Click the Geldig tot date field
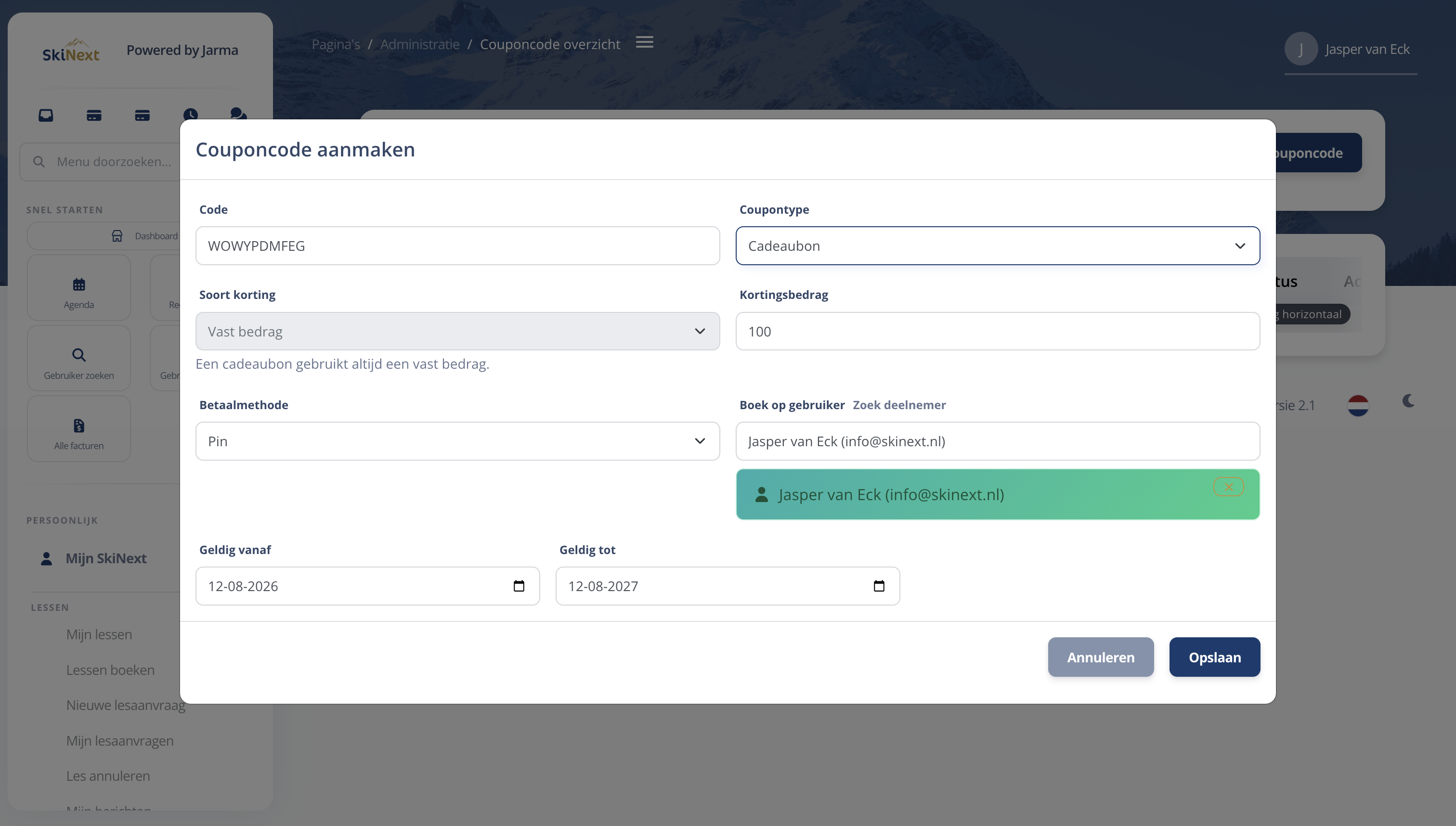Screen dimensions: 1456x826 [728, 586]
